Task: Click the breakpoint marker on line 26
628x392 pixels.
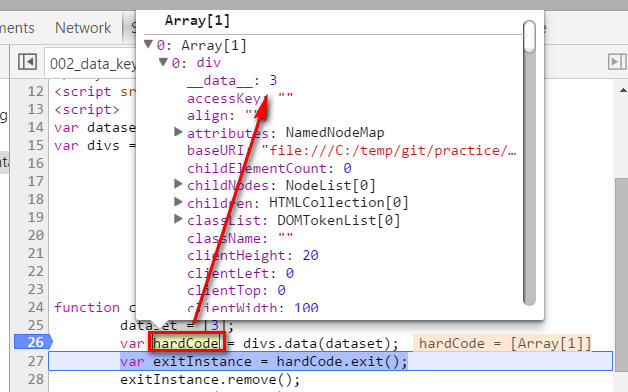Action: [x=34, y=342]
